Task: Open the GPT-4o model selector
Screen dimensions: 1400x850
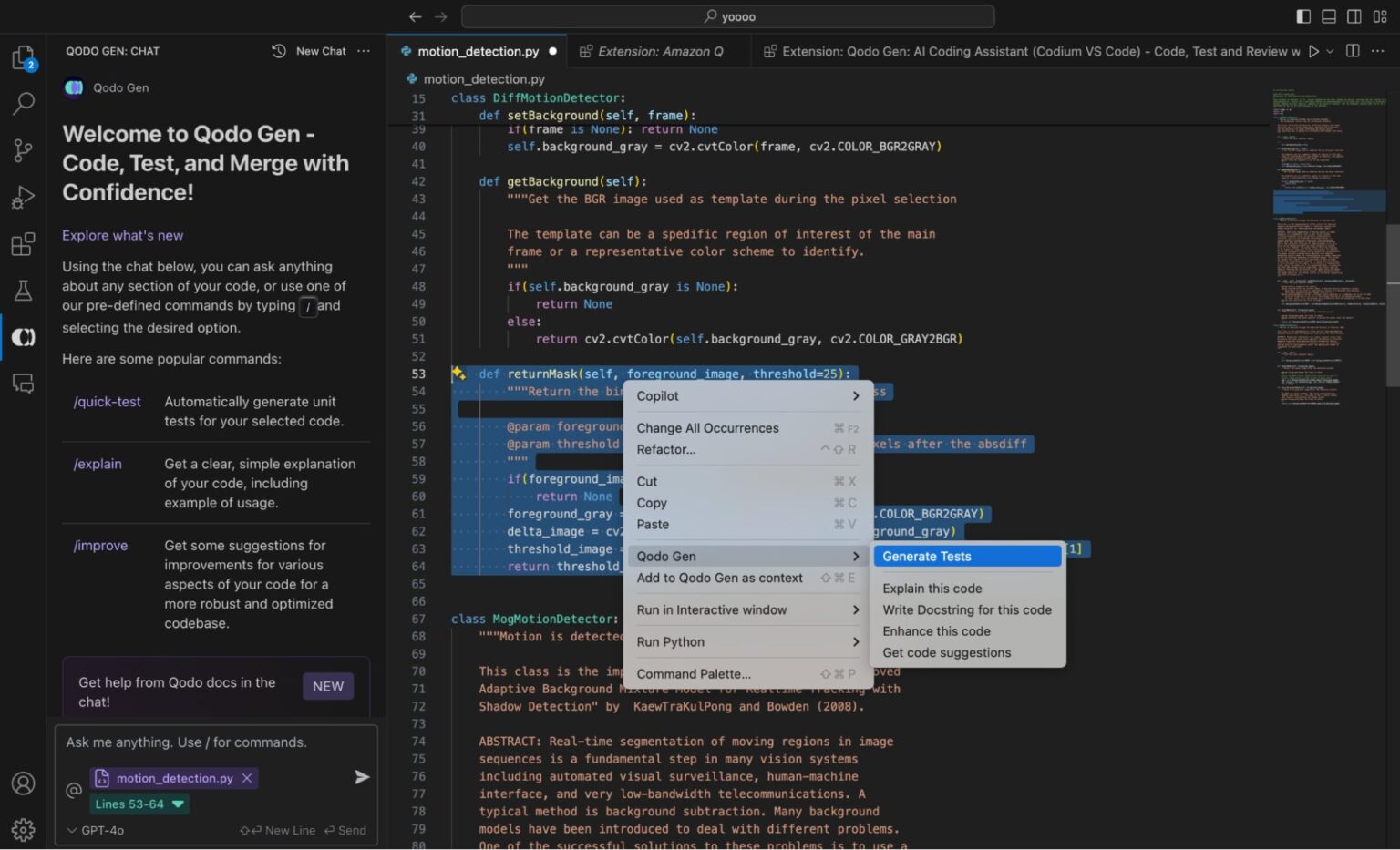Action: 95,830
